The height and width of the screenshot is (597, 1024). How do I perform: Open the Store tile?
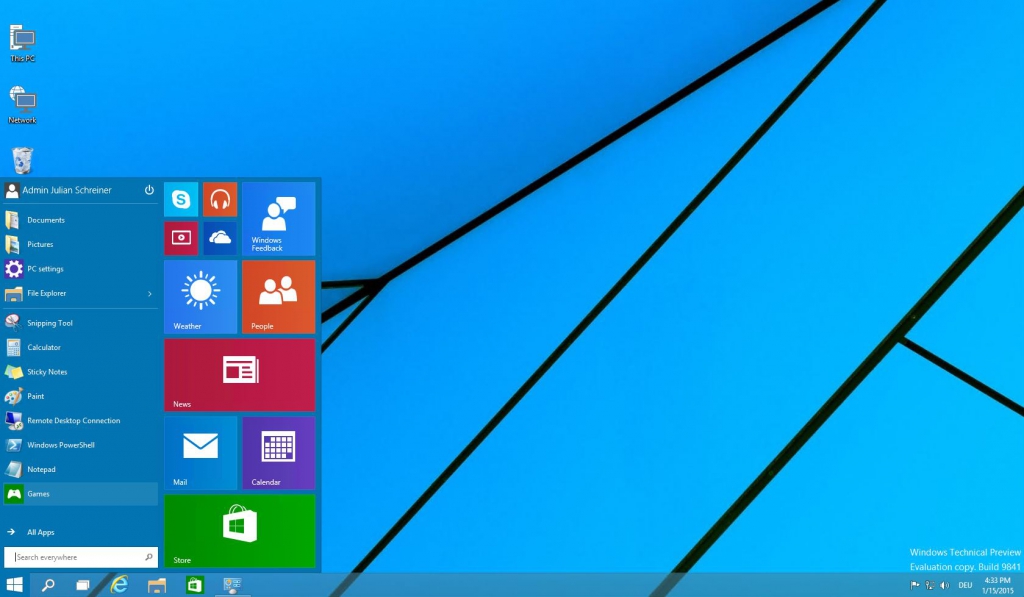click(x=240, y=530)
